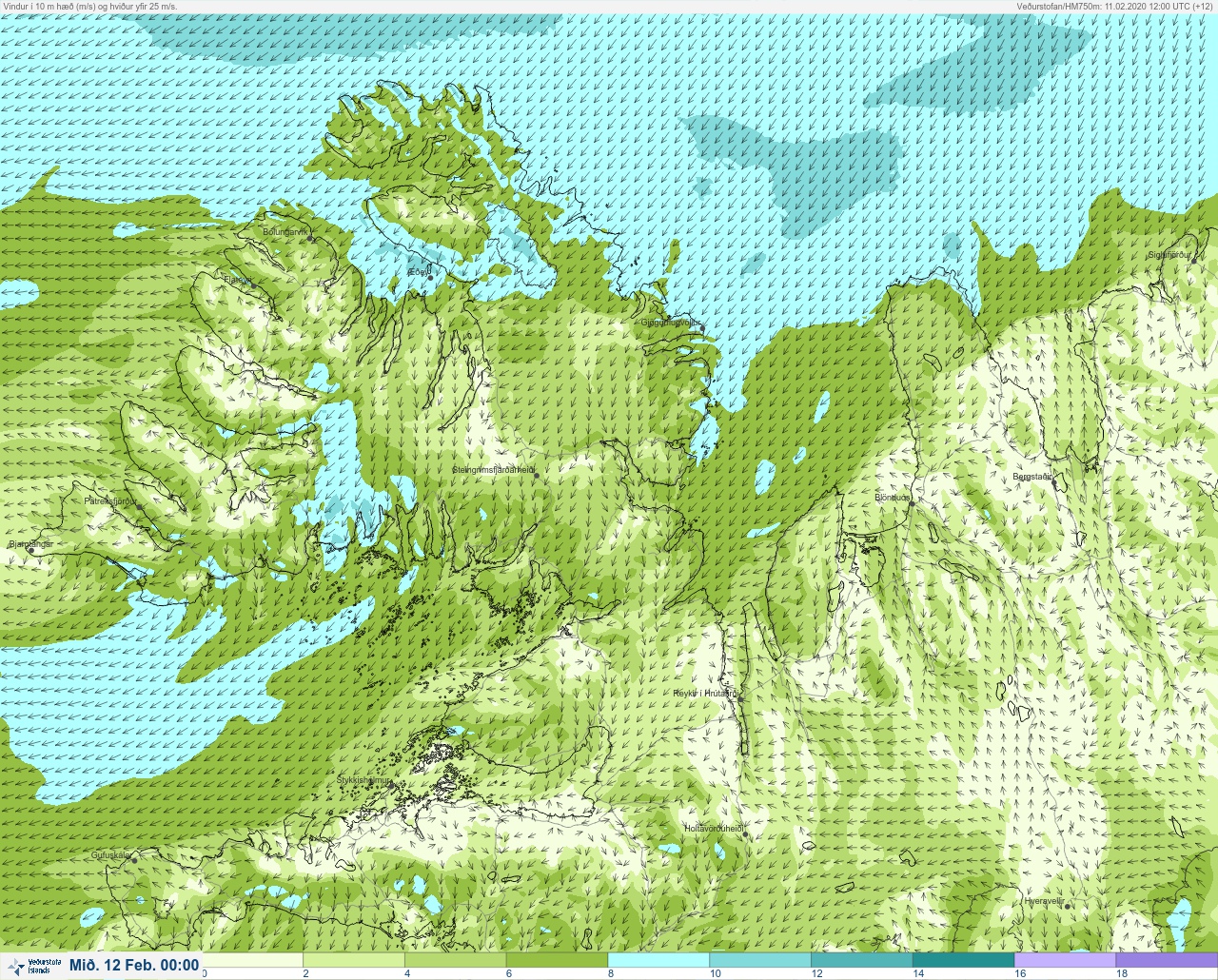Select the purple swatch above 18 m/s

click(1167, 960)
